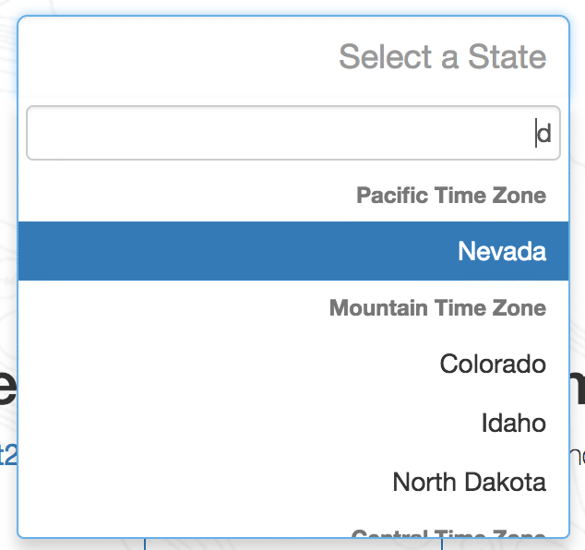Image resolution: width=585 pixels, height=550 pixels.
Task: Click blank space left of Idaho entry
Action: click(x=243, y=423)
